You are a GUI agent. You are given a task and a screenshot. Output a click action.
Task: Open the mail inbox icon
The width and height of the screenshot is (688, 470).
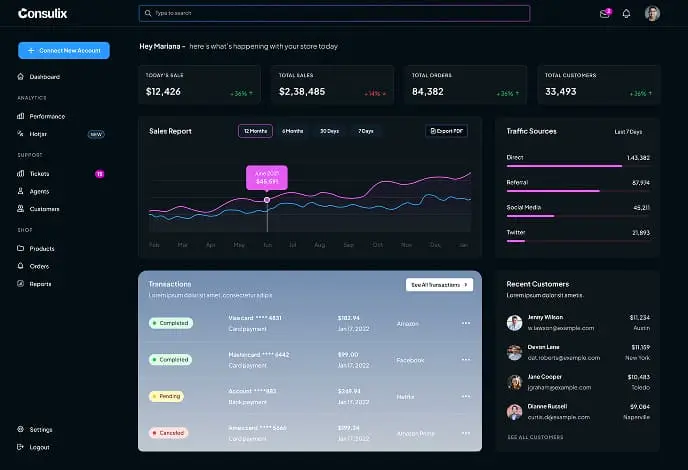click(x=605, y=14)
